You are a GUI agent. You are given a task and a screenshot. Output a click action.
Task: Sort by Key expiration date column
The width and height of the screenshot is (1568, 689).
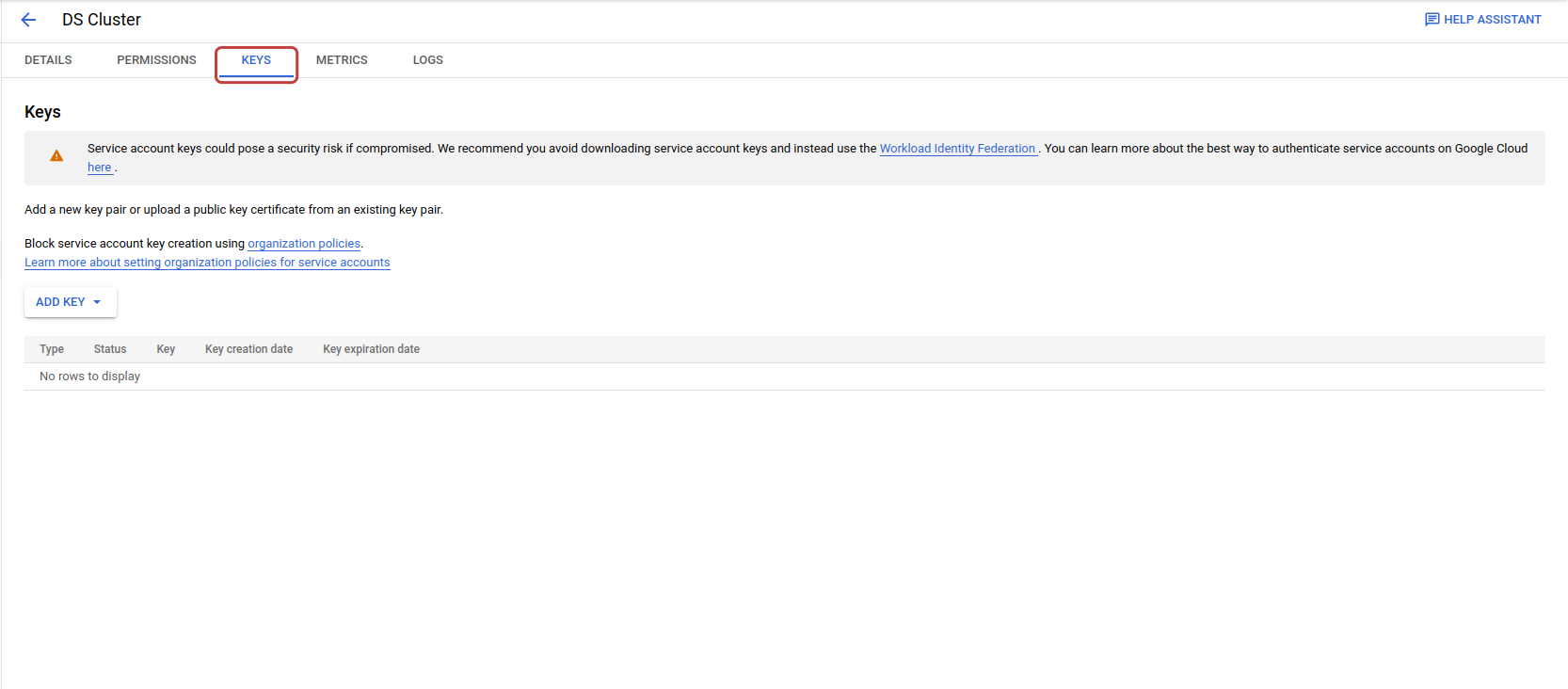(371, 349)
